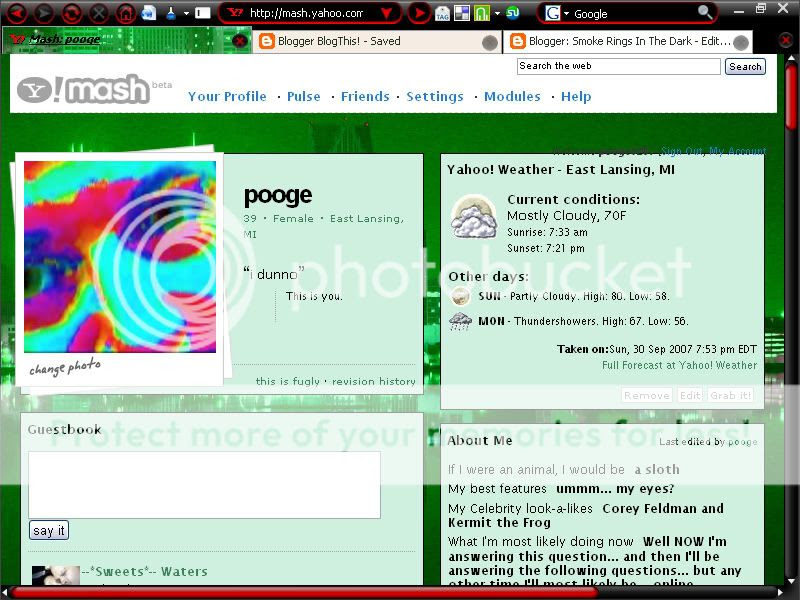Click the Mostly Cloudy weather icon
800x600 pixels.
coord(474,216)
